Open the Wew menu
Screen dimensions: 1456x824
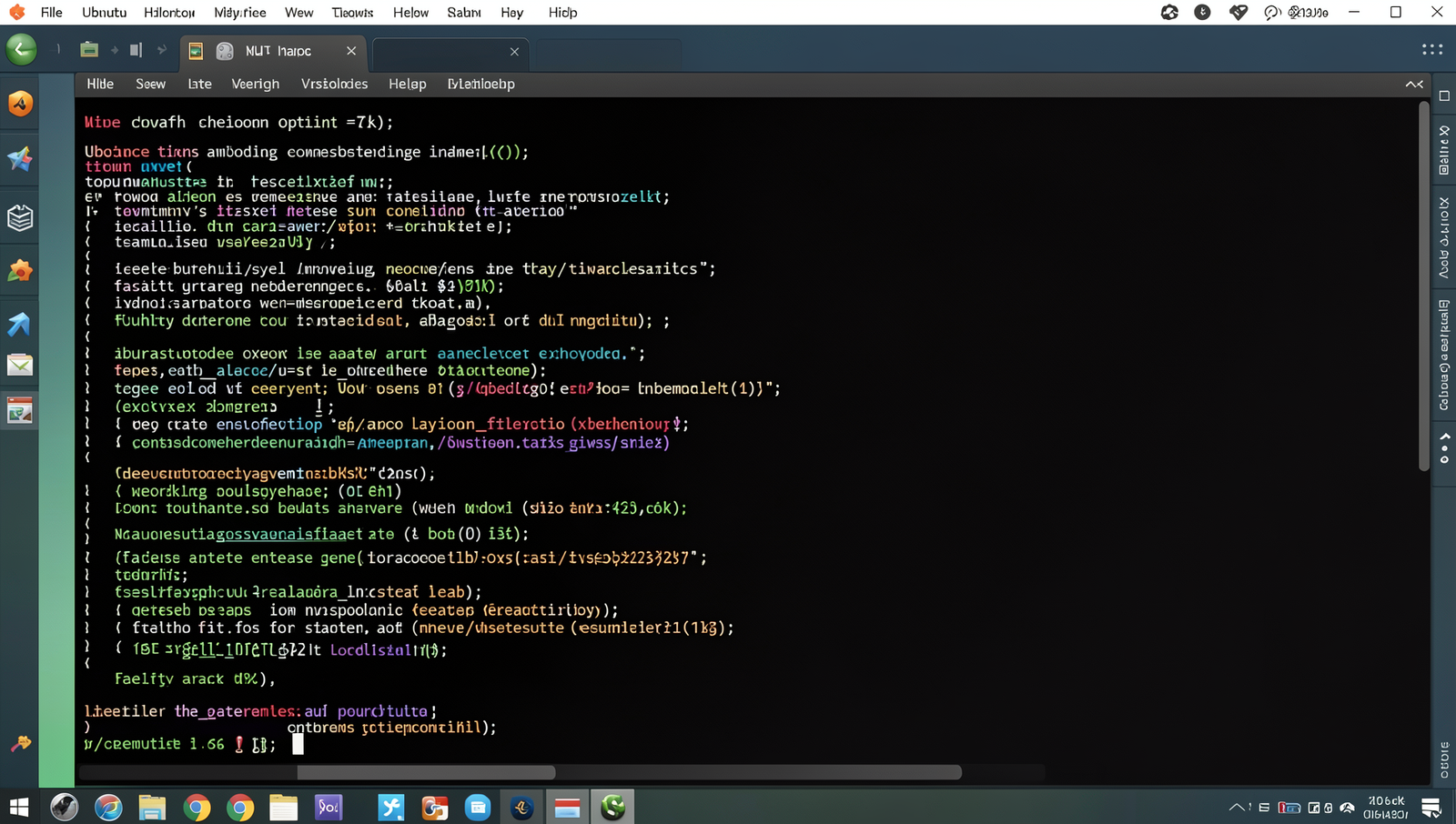298,13
